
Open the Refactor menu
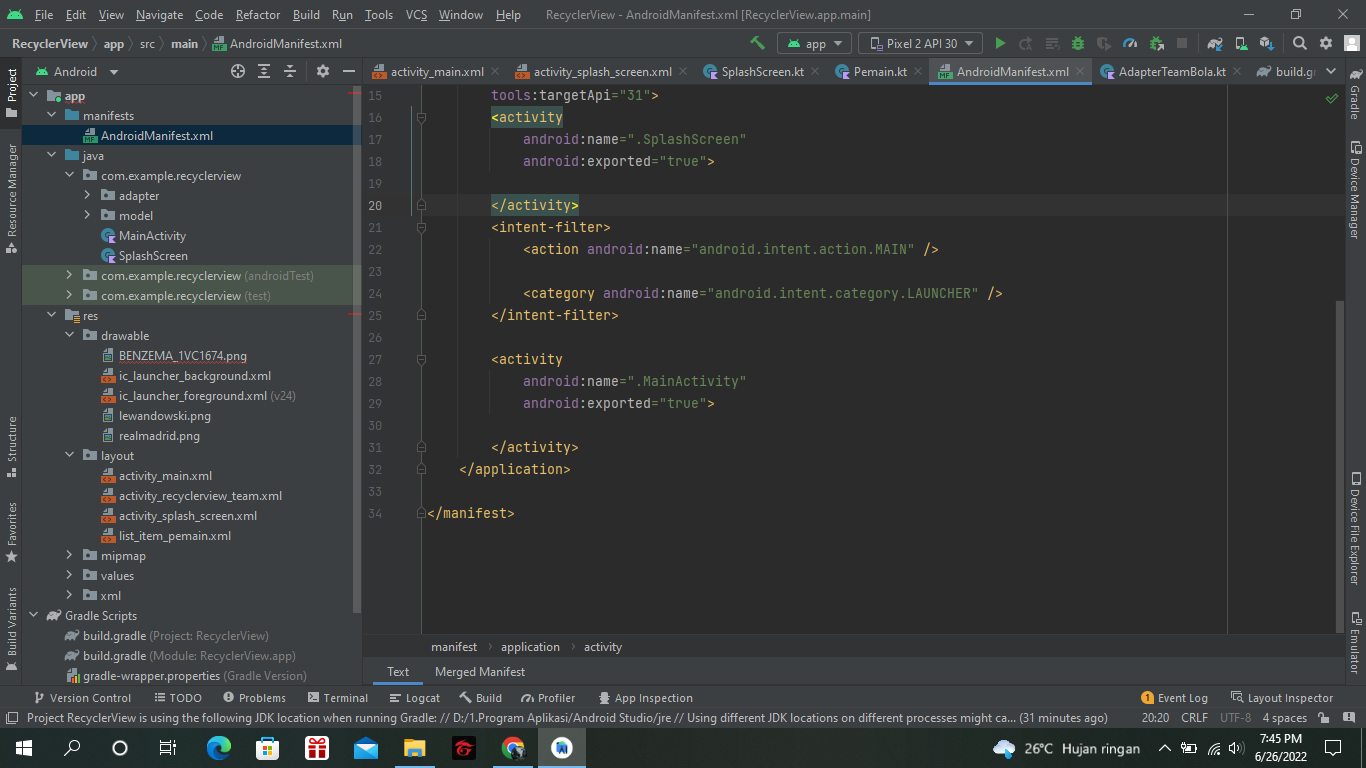tap(257, 15)
